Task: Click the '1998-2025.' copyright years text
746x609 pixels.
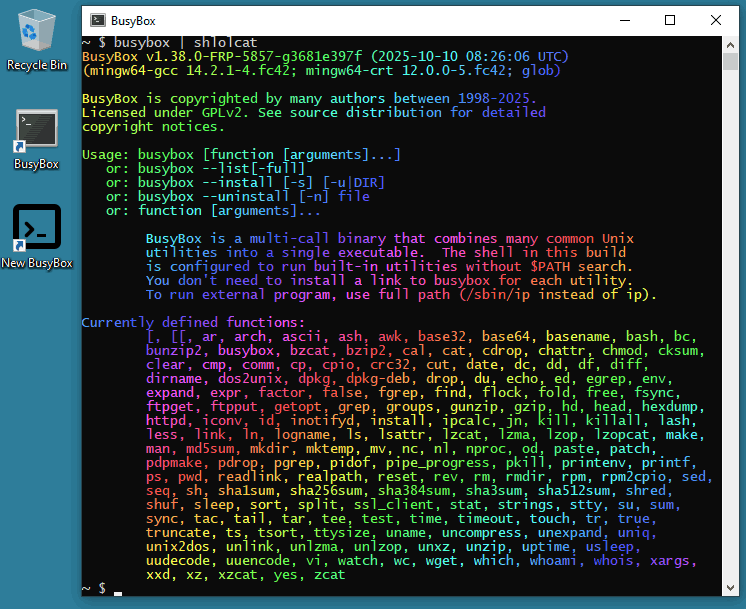Action: tap(498, 98)
